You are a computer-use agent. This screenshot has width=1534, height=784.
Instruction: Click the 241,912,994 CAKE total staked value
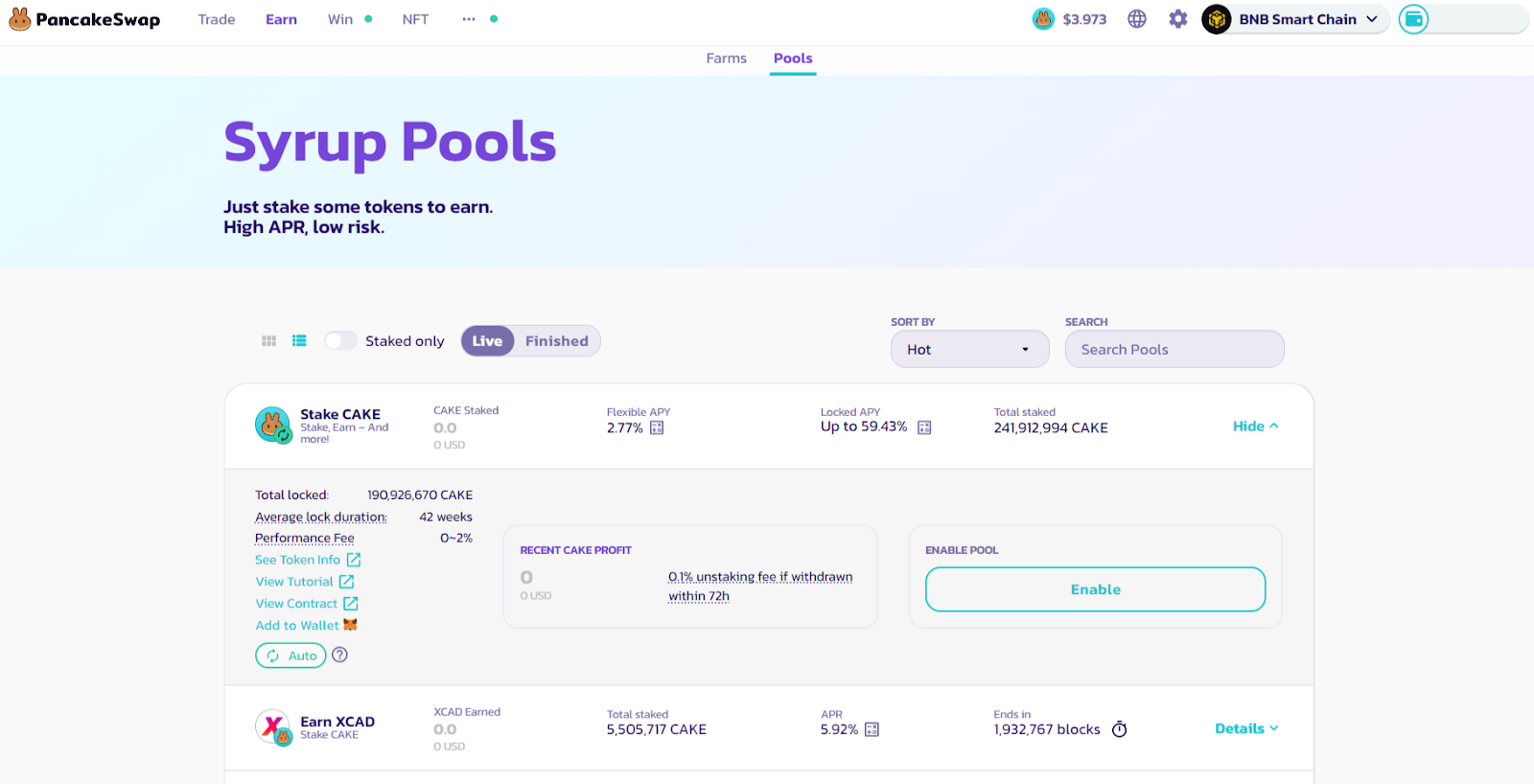pyautogui.click(x=1051, y=428)
